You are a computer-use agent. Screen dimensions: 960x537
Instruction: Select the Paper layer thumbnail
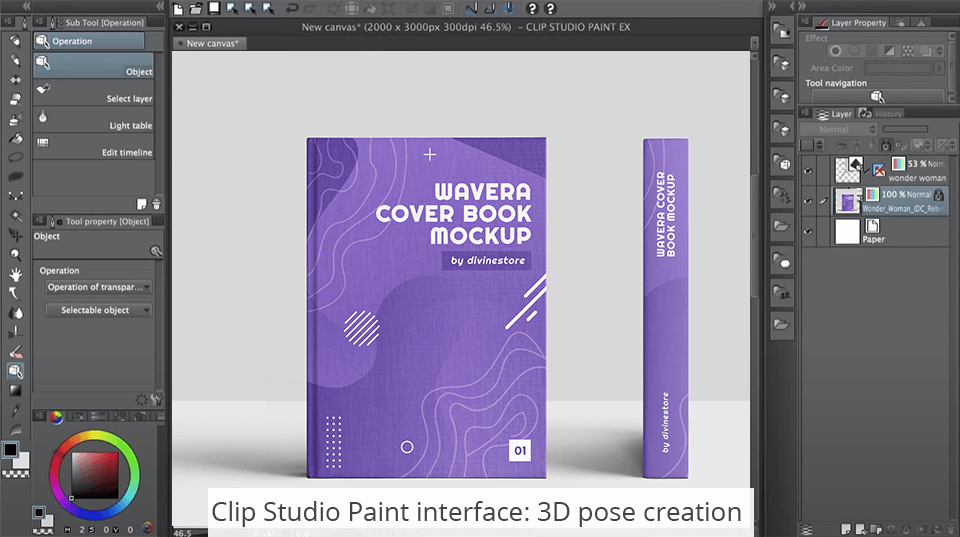point(847,231)
